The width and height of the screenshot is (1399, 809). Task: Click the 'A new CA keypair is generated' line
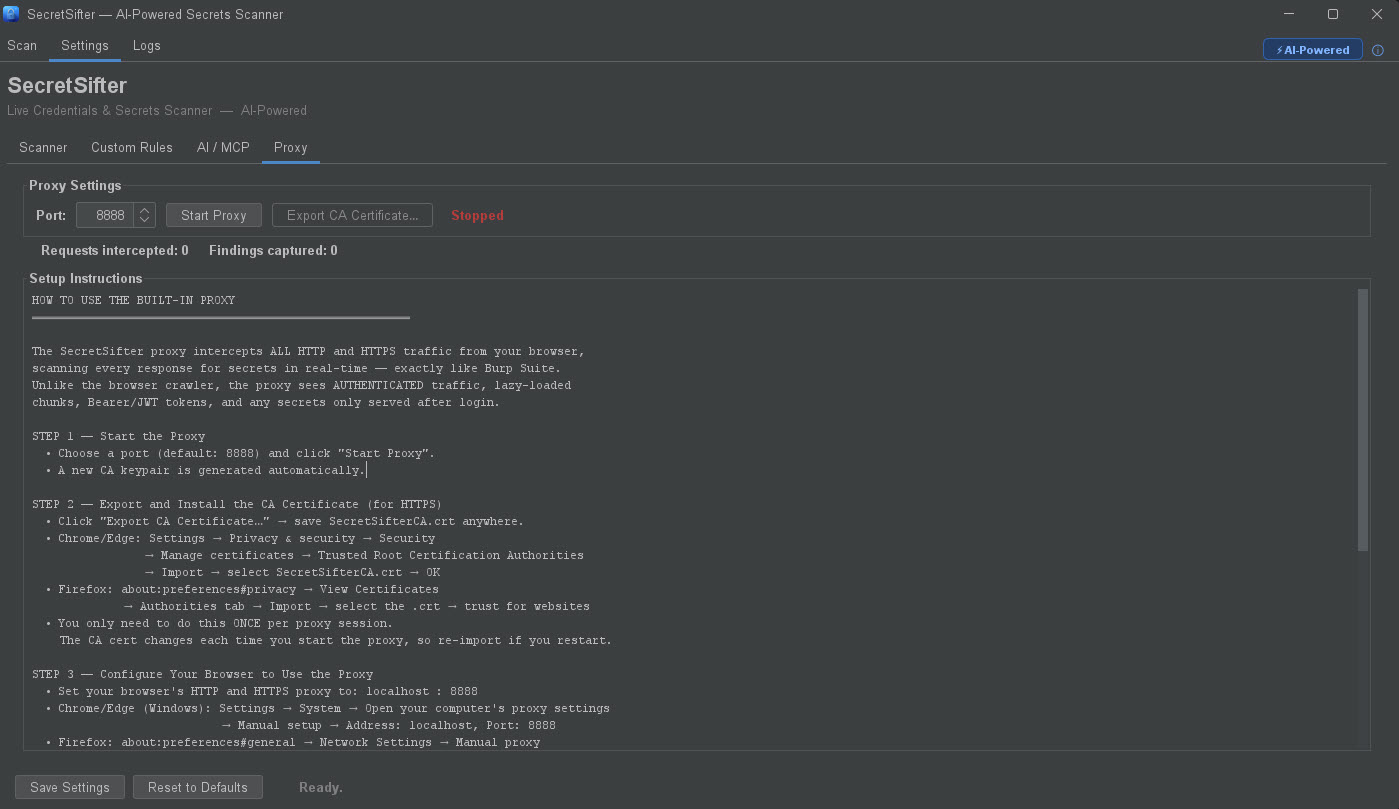click(x=206, y=470)
